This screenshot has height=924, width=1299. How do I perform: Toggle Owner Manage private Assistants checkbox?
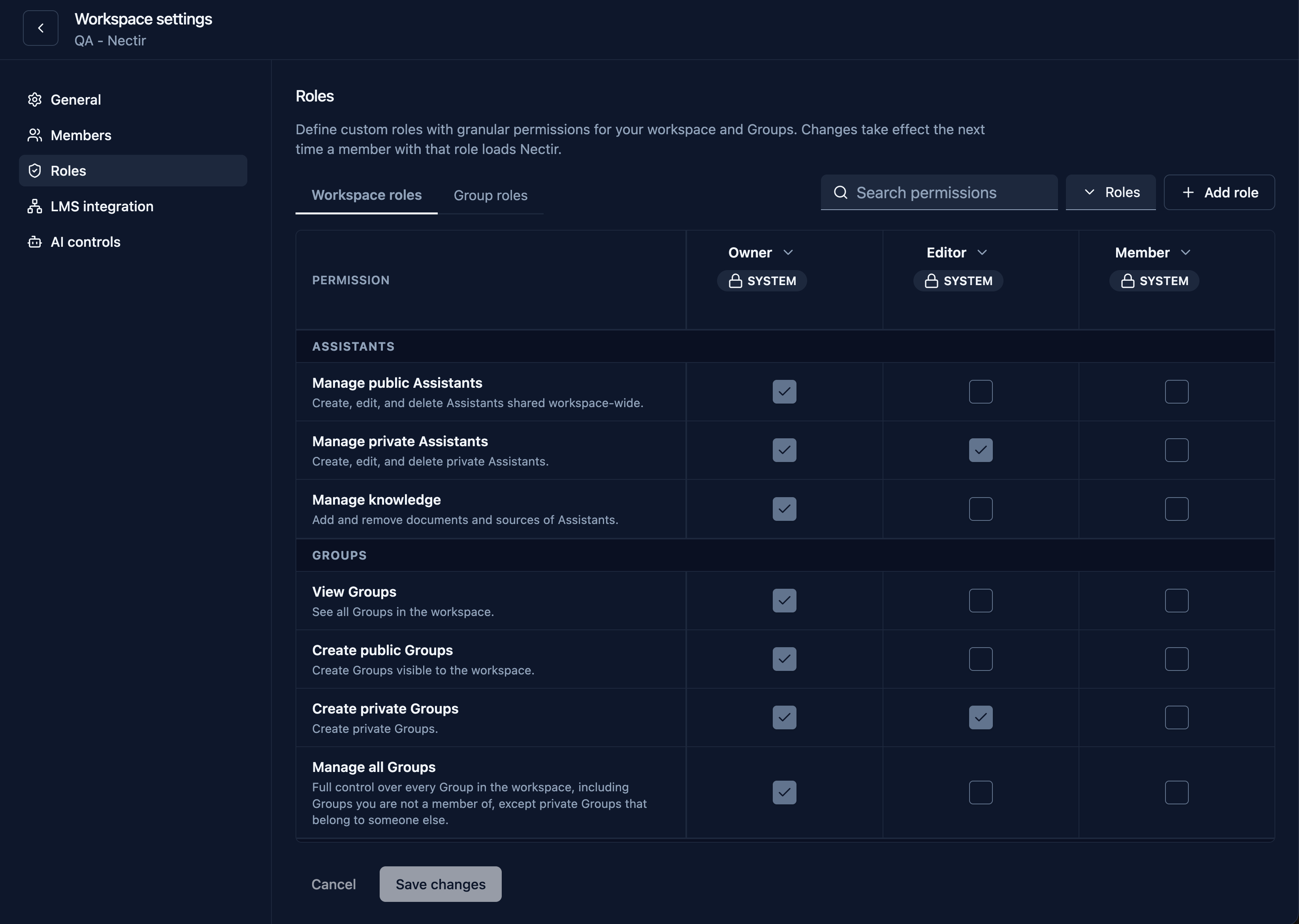[x=784, y=450]
